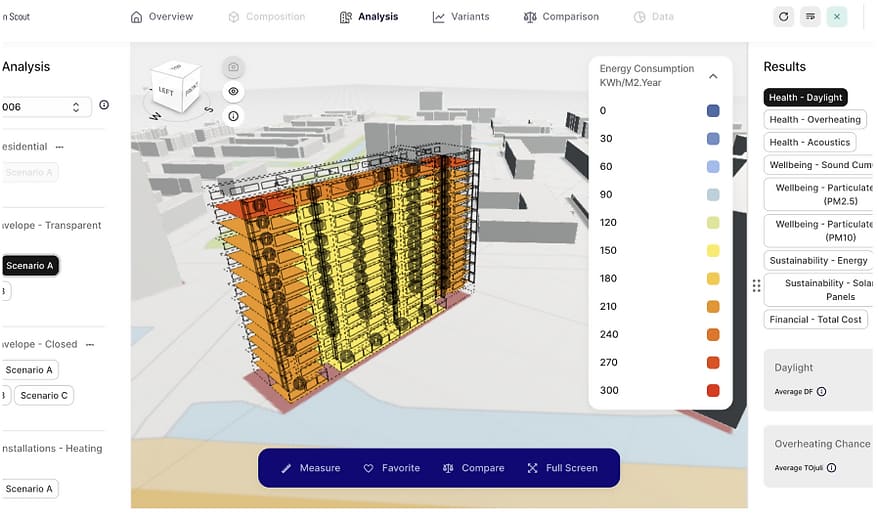Click the camera snapshot icon in viewport
This screenshot has height=514, width=878.
233,67
